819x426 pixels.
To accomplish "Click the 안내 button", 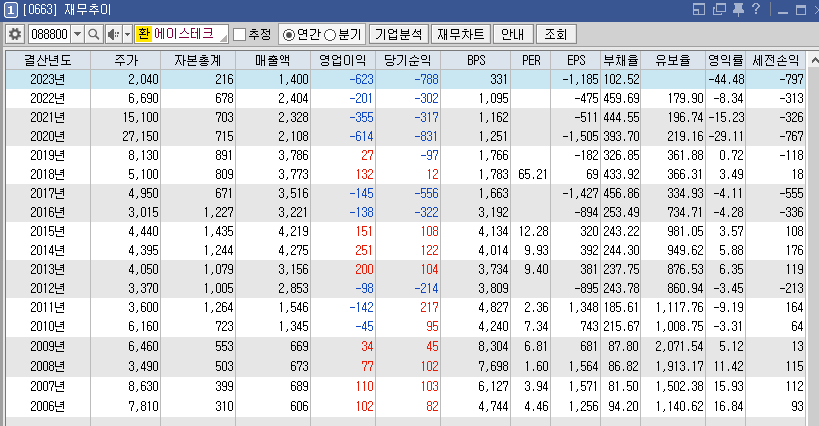I will (x=512, y=34).
